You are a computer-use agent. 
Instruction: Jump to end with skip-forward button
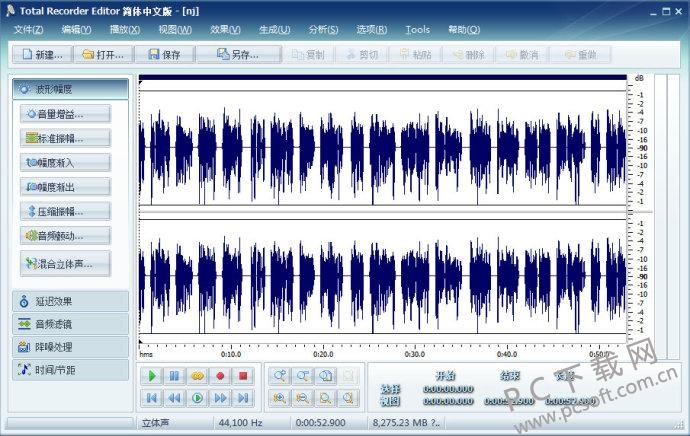243,398
